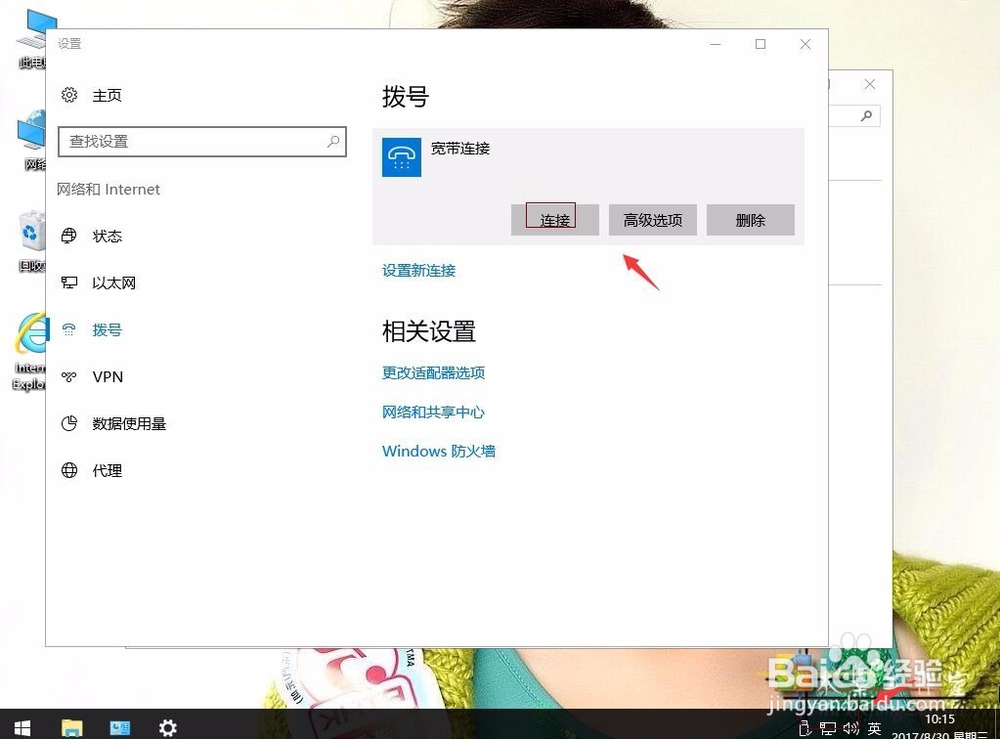Select 拨号 in the settings sidebar
The image size is (1000, 739).
(107, 330)
